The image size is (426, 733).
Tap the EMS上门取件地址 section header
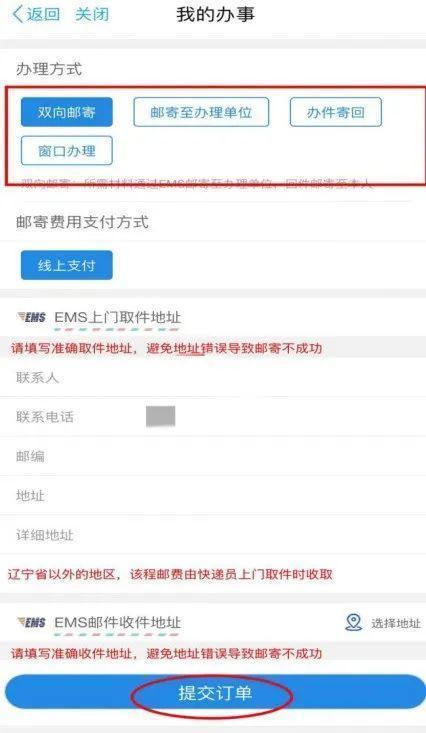[x=118, y=317]
